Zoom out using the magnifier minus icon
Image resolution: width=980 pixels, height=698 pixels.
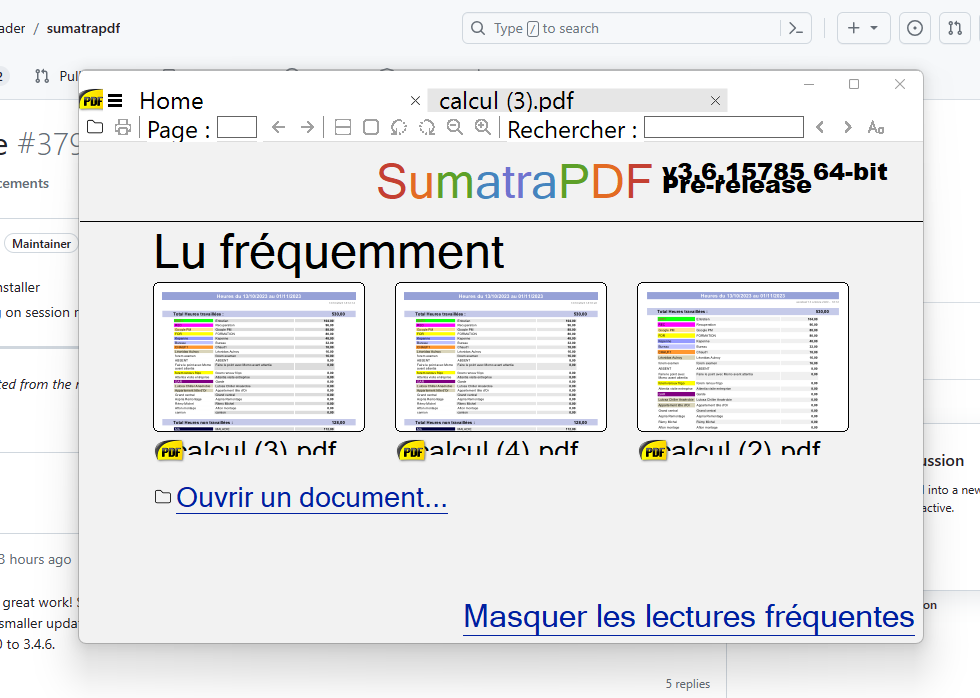click(455, 127)
